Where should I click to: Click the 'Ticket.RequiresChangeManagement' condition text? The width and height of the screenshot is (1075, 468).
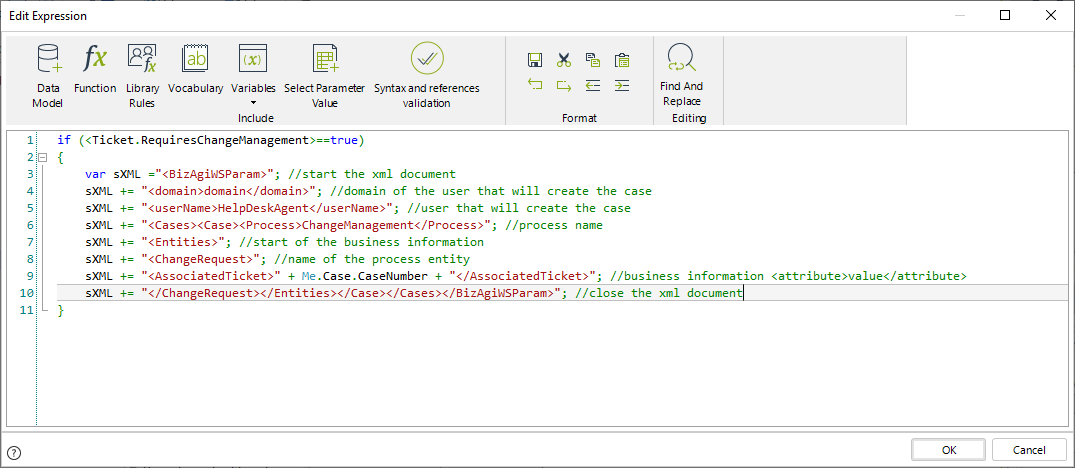point(198,140)
